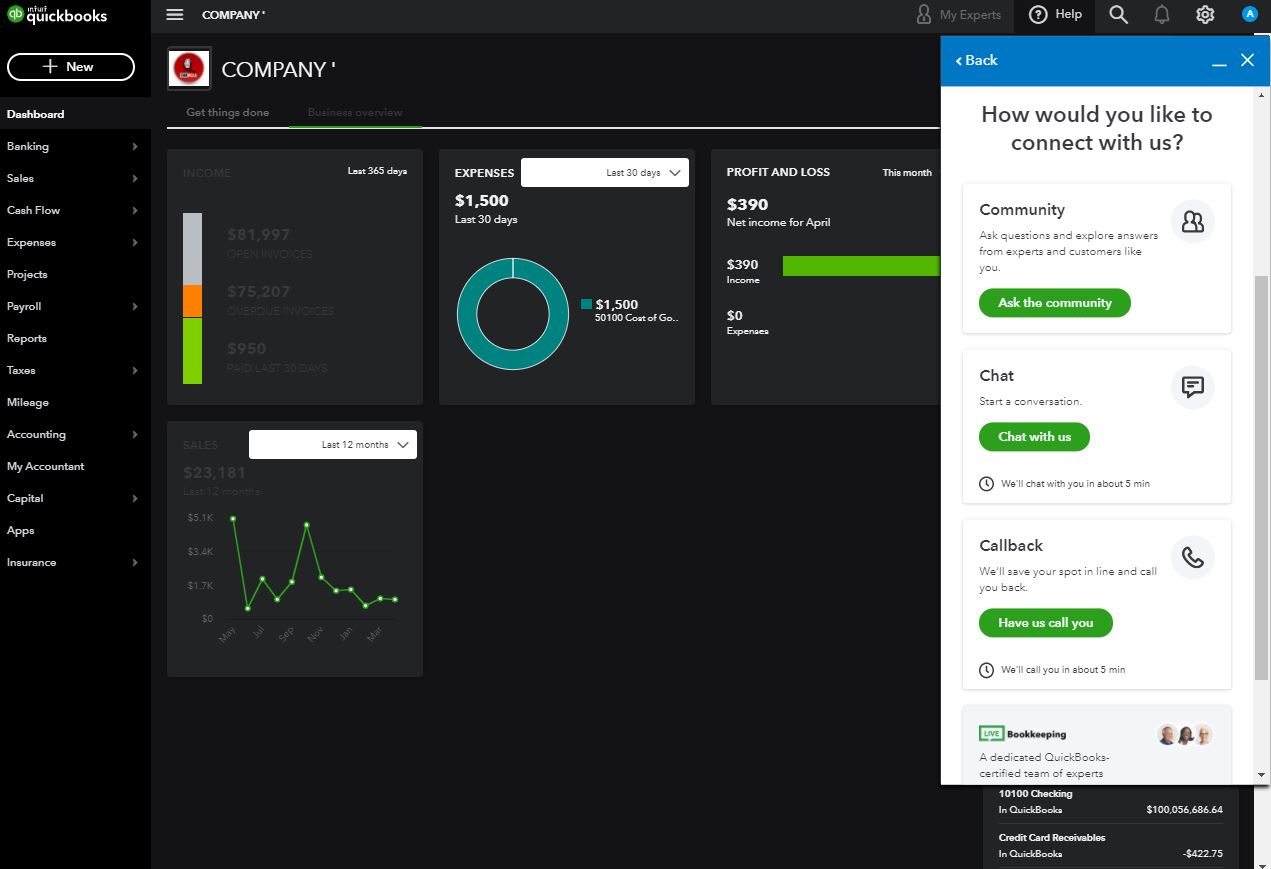Click the $81,997 open invoices amount
Image resolution: width=1271 pixels, height=869 pixels.
pos(258,235)
